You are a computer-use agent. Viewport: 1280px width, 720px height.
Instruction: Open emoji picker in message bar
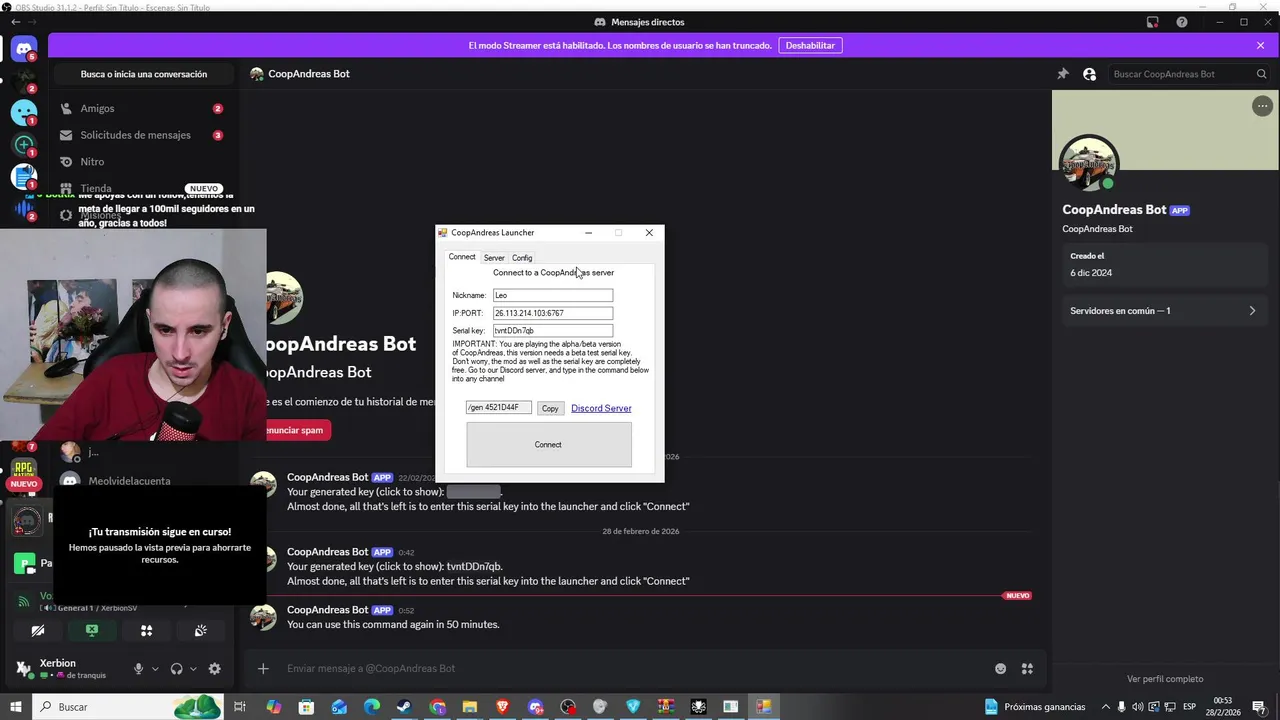[x=1000, y=669]
